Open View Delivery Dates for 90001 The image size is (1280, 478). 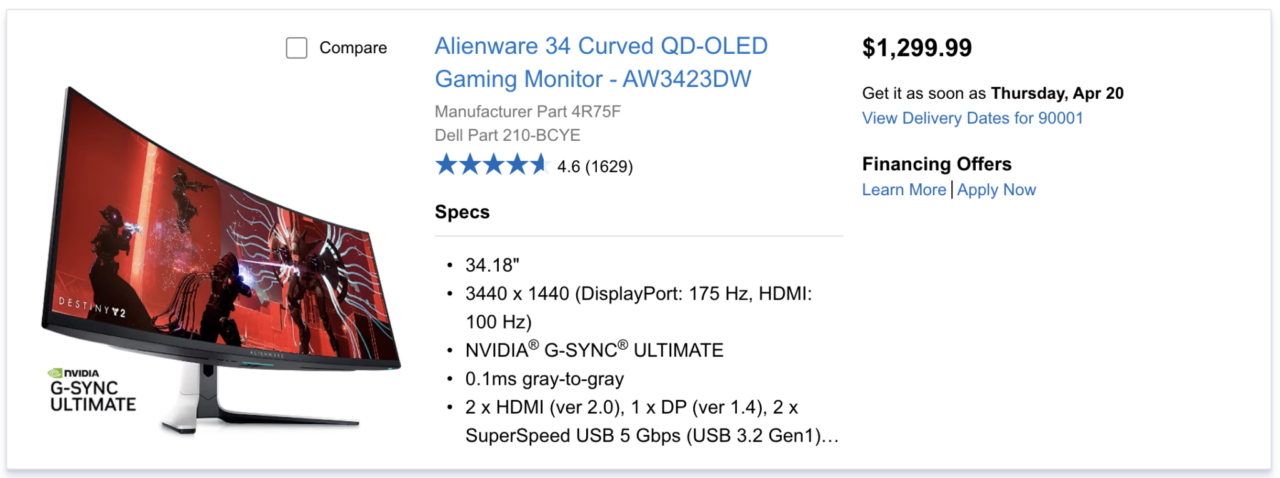click(972, 118)
